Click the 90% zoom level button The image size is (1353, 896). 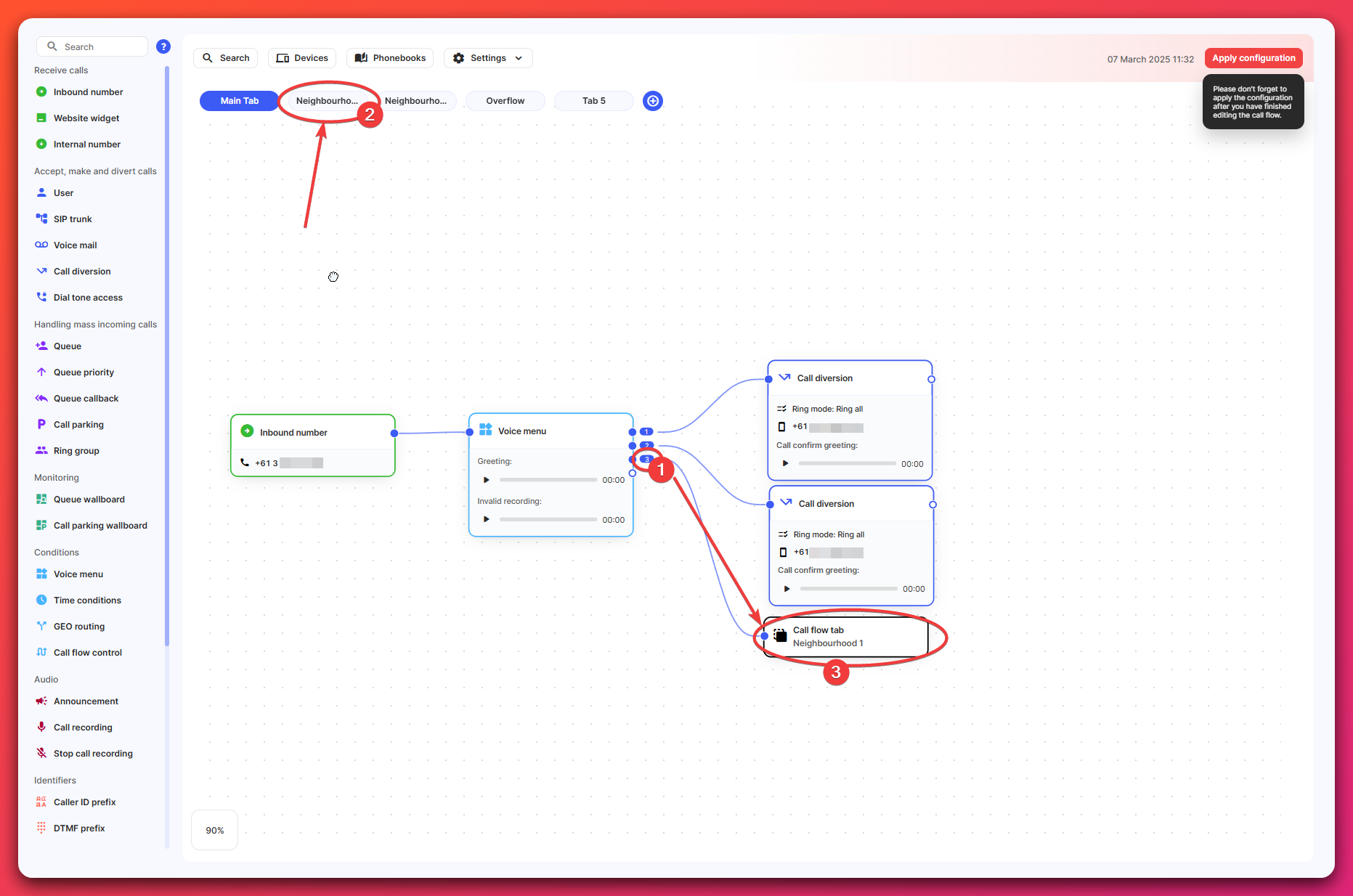[215, 830]
